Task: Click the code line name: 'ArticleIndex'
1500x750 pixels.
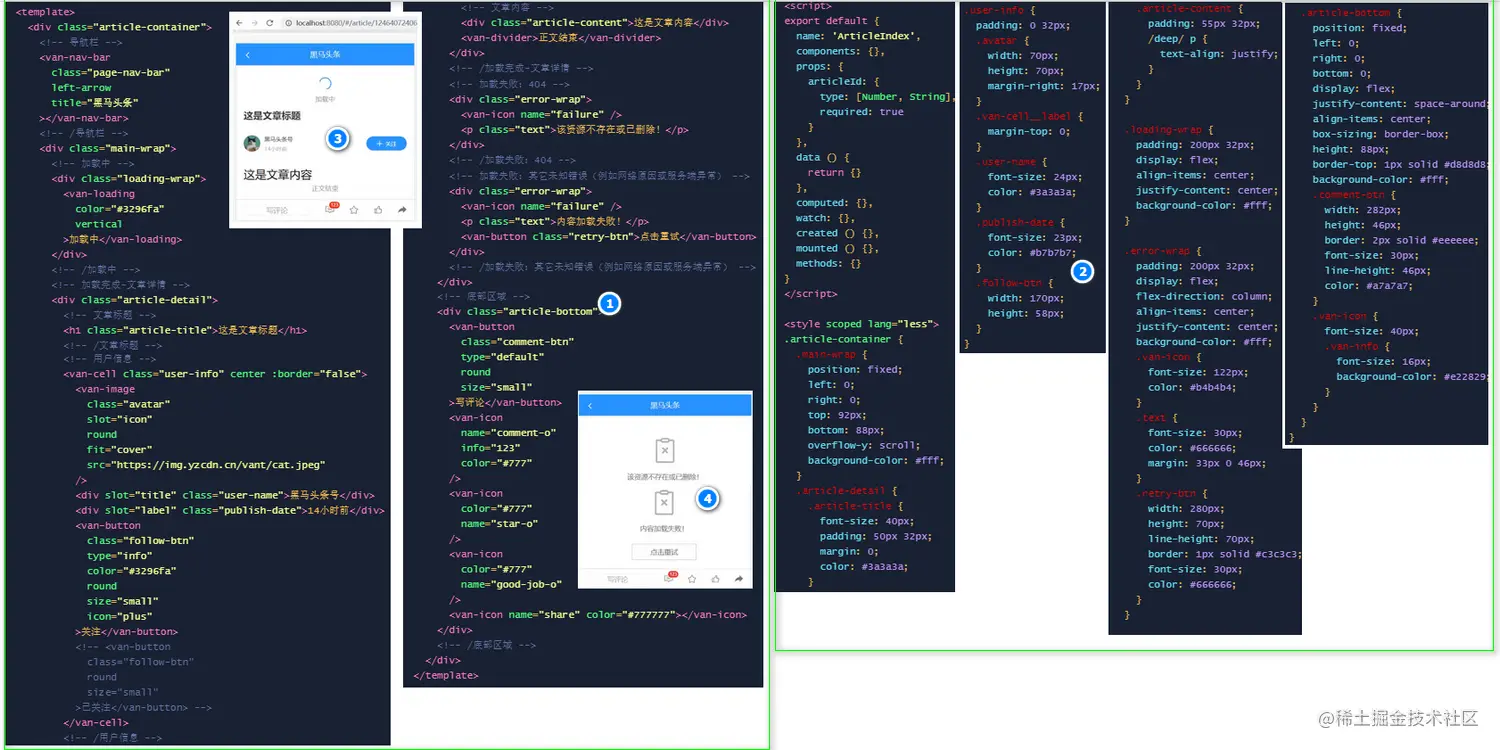Action: pos(858,36)
